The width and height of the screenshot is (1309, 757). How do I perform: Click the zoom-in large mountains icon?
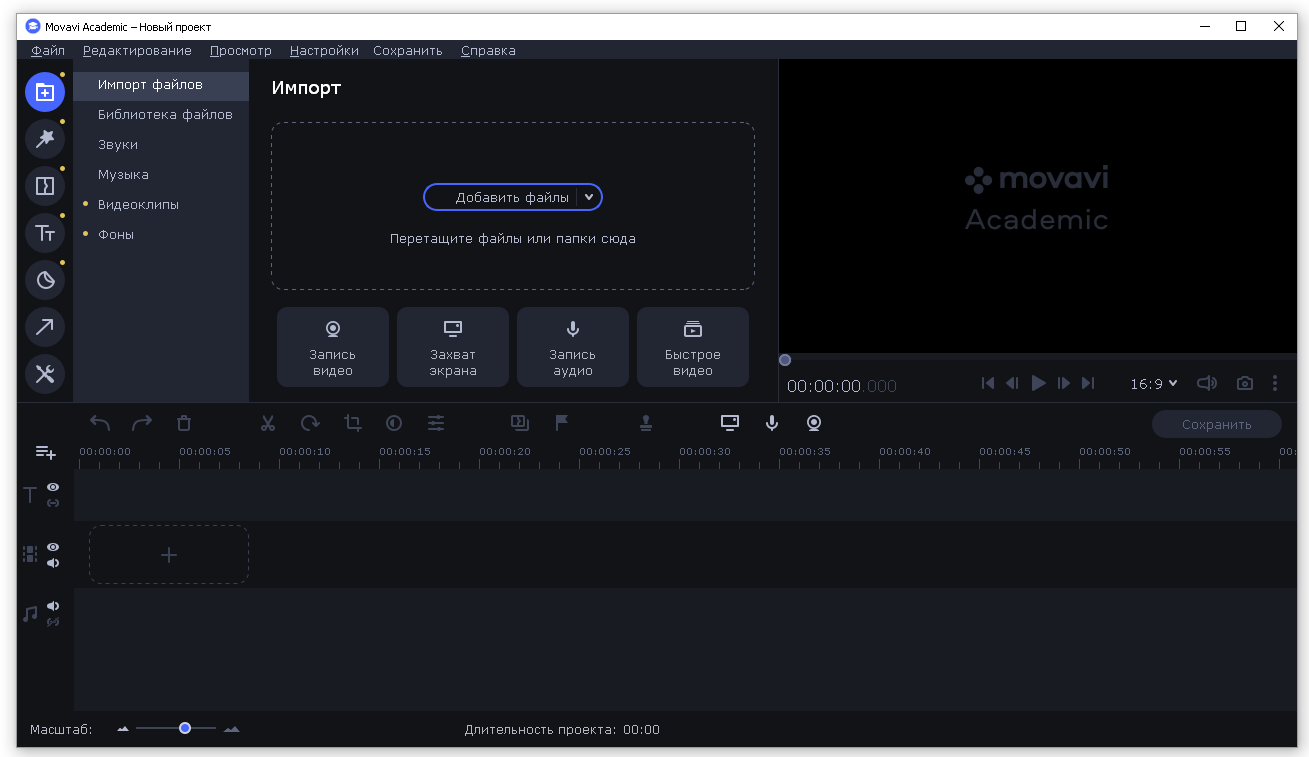coord(232,729)
